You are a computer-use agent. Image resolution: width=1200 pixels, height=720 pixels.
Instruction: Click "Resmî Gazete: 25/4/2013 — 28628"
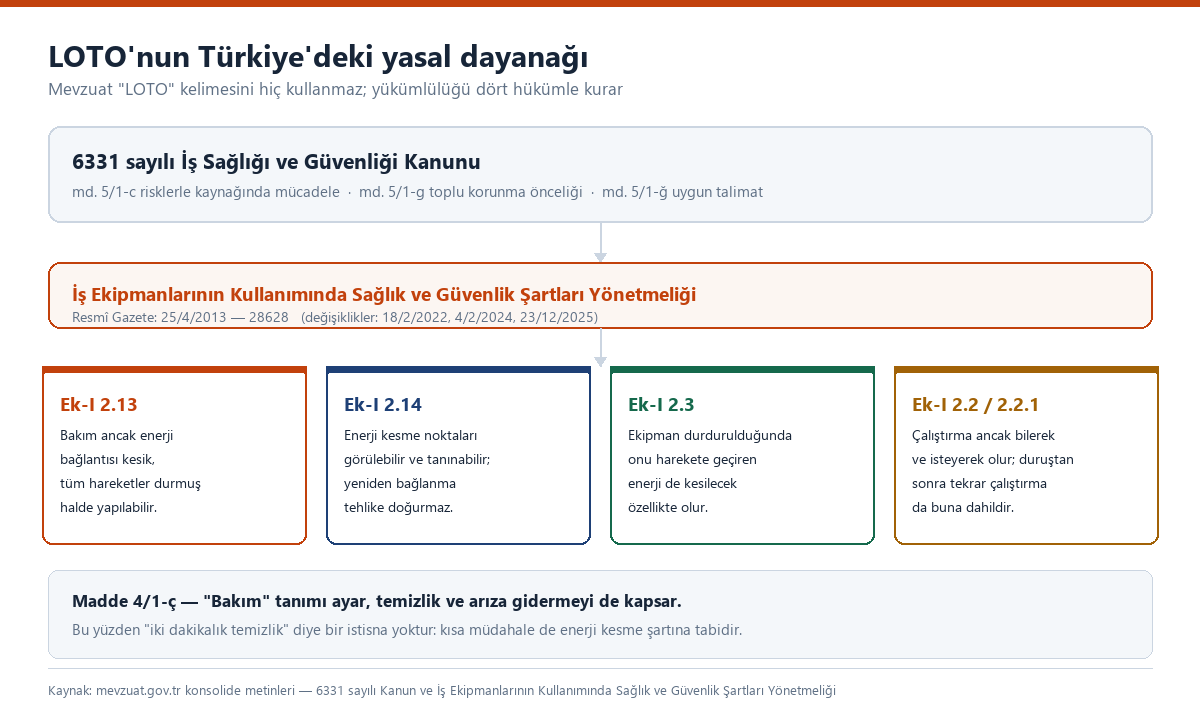pos(180,317)
